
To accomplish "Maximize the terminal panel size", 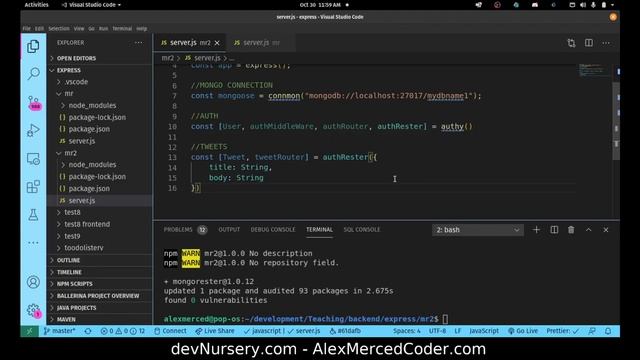I will point(589,230).
